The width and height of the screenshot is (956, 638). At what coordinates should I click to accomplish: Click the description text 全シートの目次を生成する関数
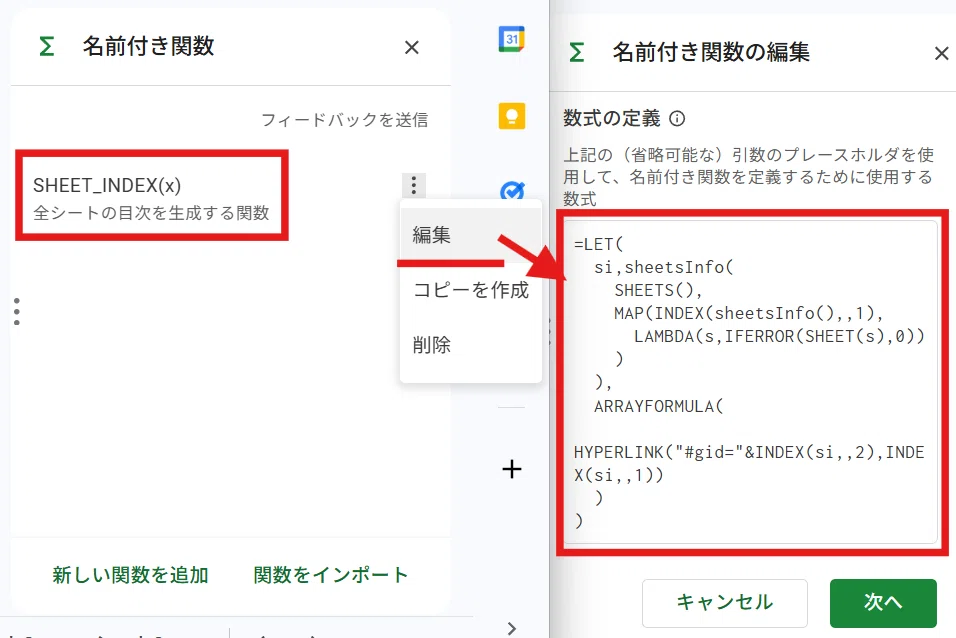click(151, 213)
